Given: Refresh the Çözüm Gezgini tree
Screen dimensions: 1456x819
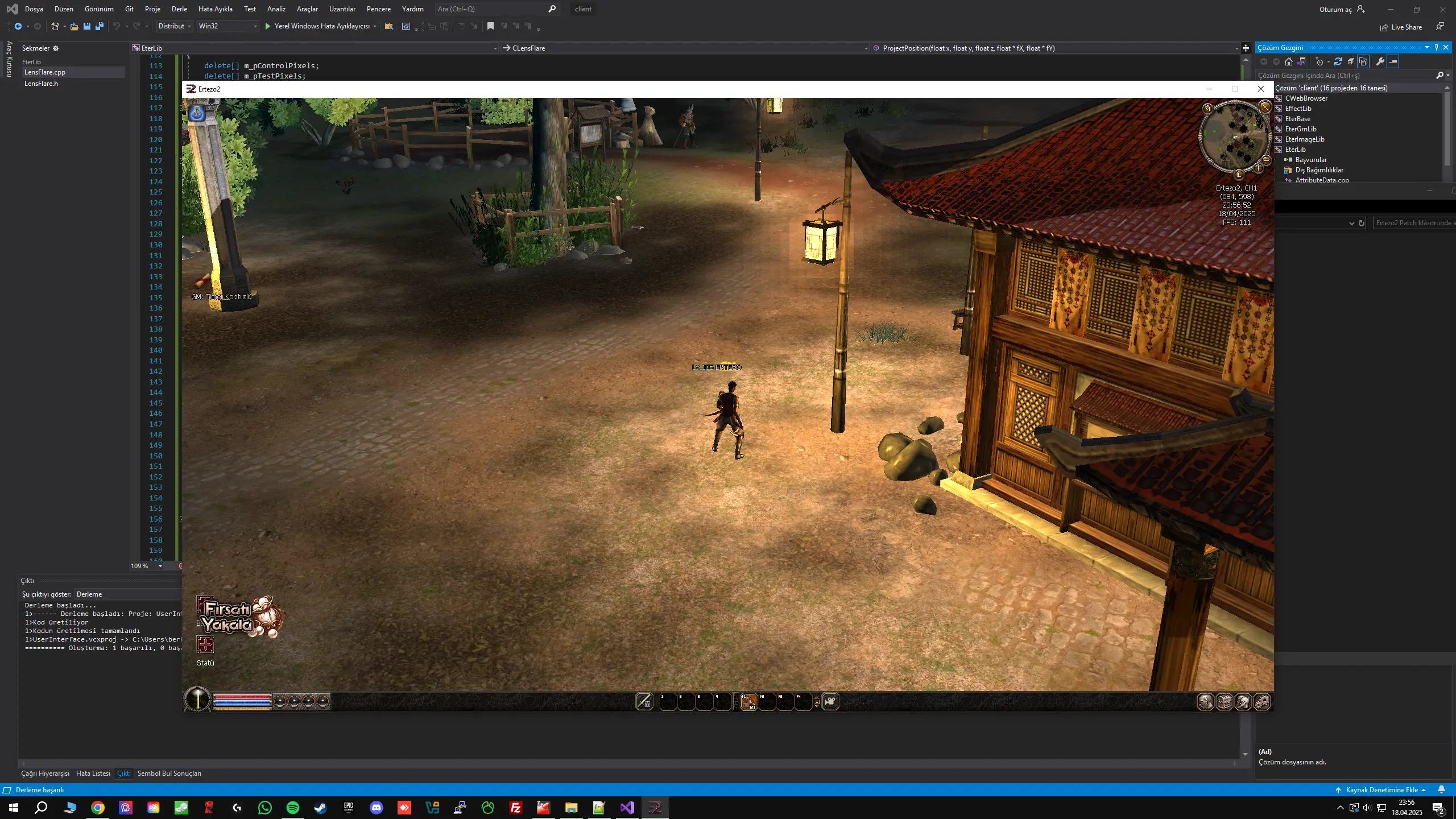Looking at the screenshot, I should tap(1338, 61).
